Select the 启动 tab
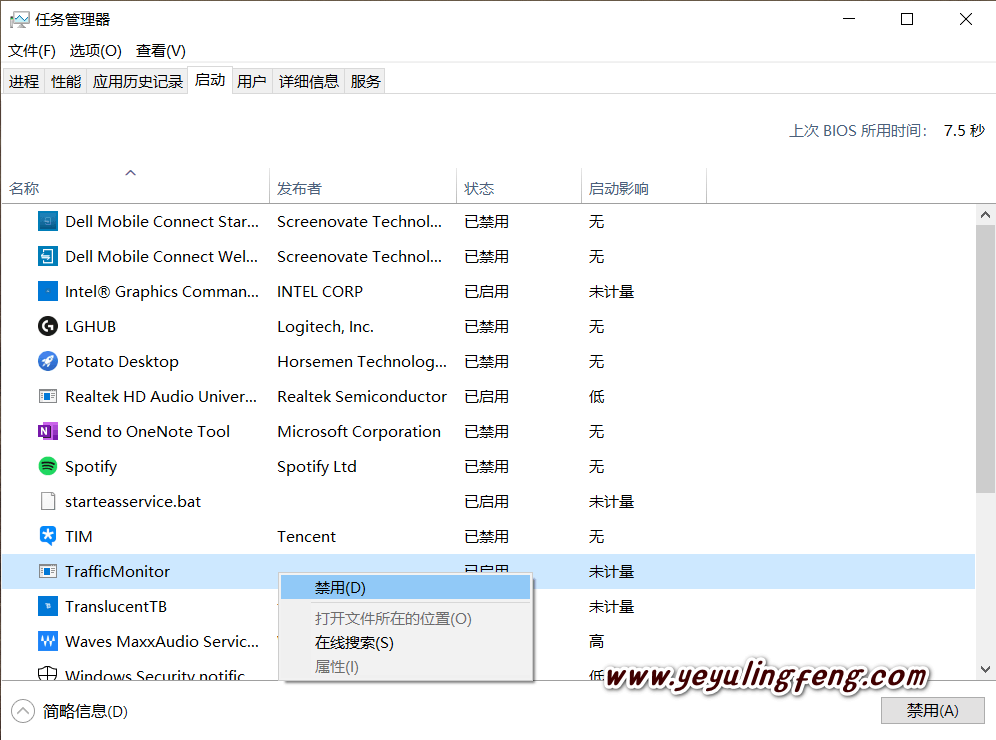 210,80
